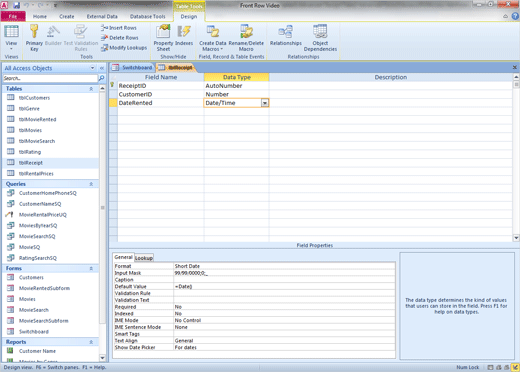Select the General properties tab
520x372 pixels.
point(123,257)
